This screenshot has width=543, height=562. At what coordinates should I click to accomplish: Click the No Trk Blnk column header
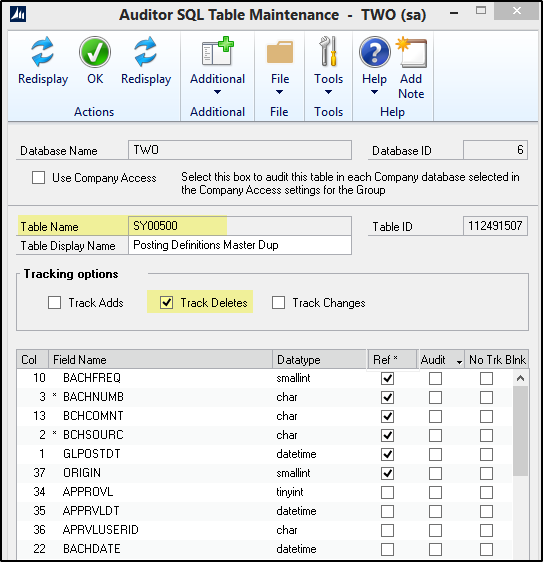coord(497,359)
